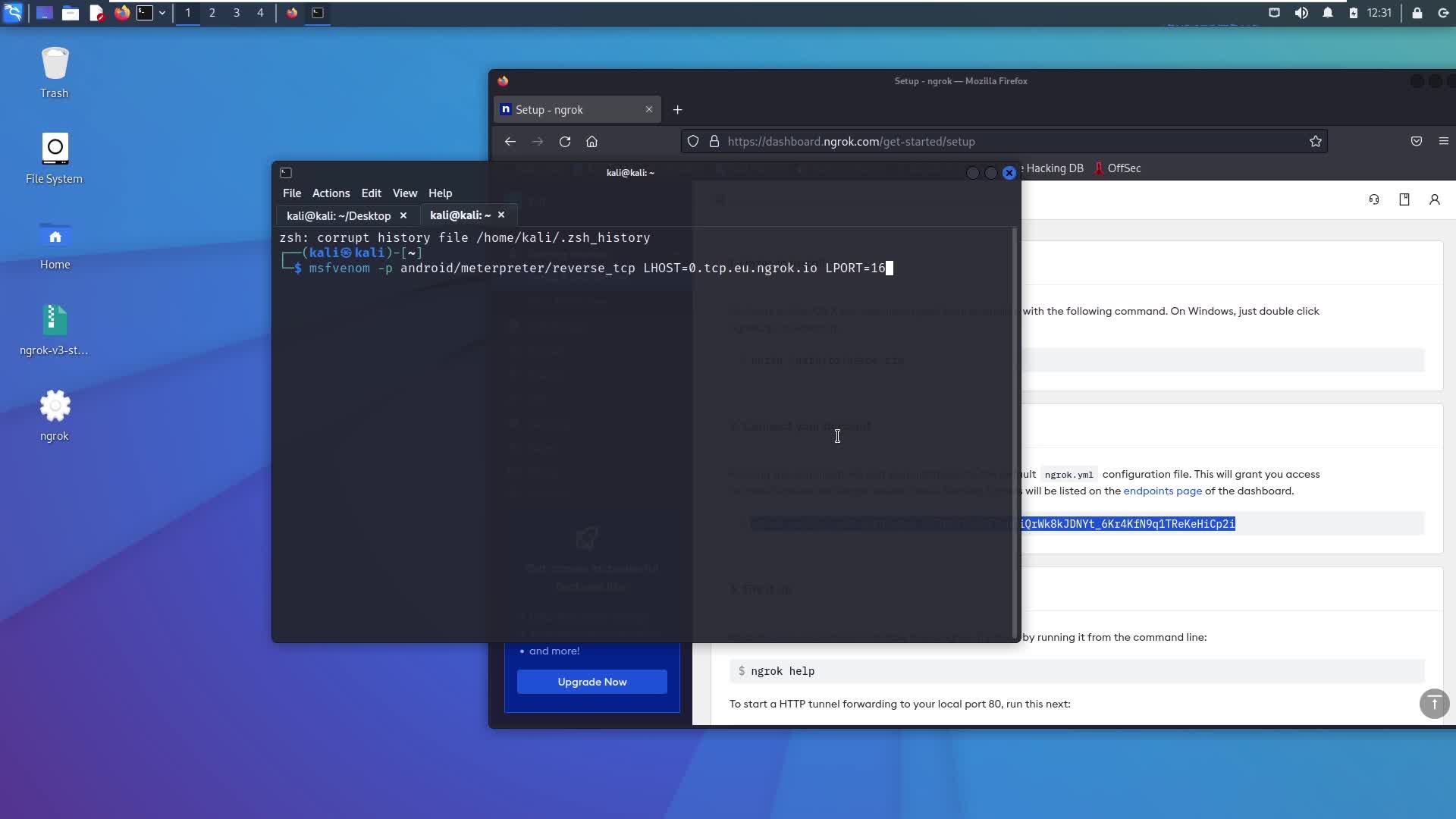Click the highlighted authtoken command text

[1128, 524]
